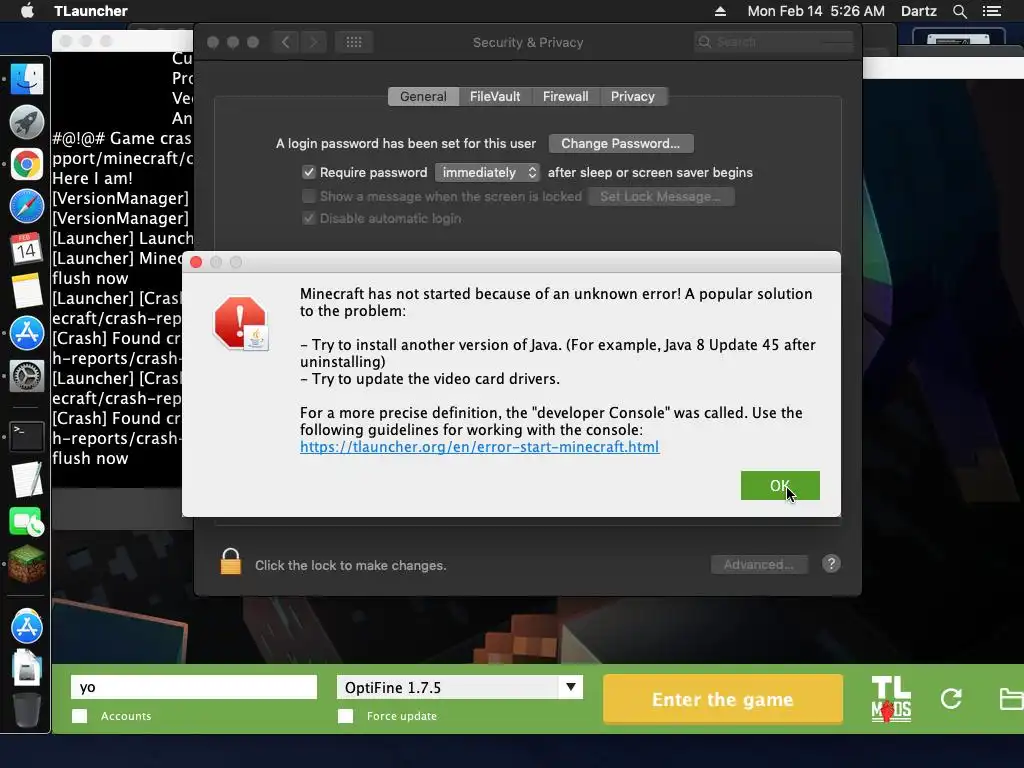Open the TLauncher folder icon
Image resolution: width=1024 pixels, height=768 pixels.
coord(1012,699)
